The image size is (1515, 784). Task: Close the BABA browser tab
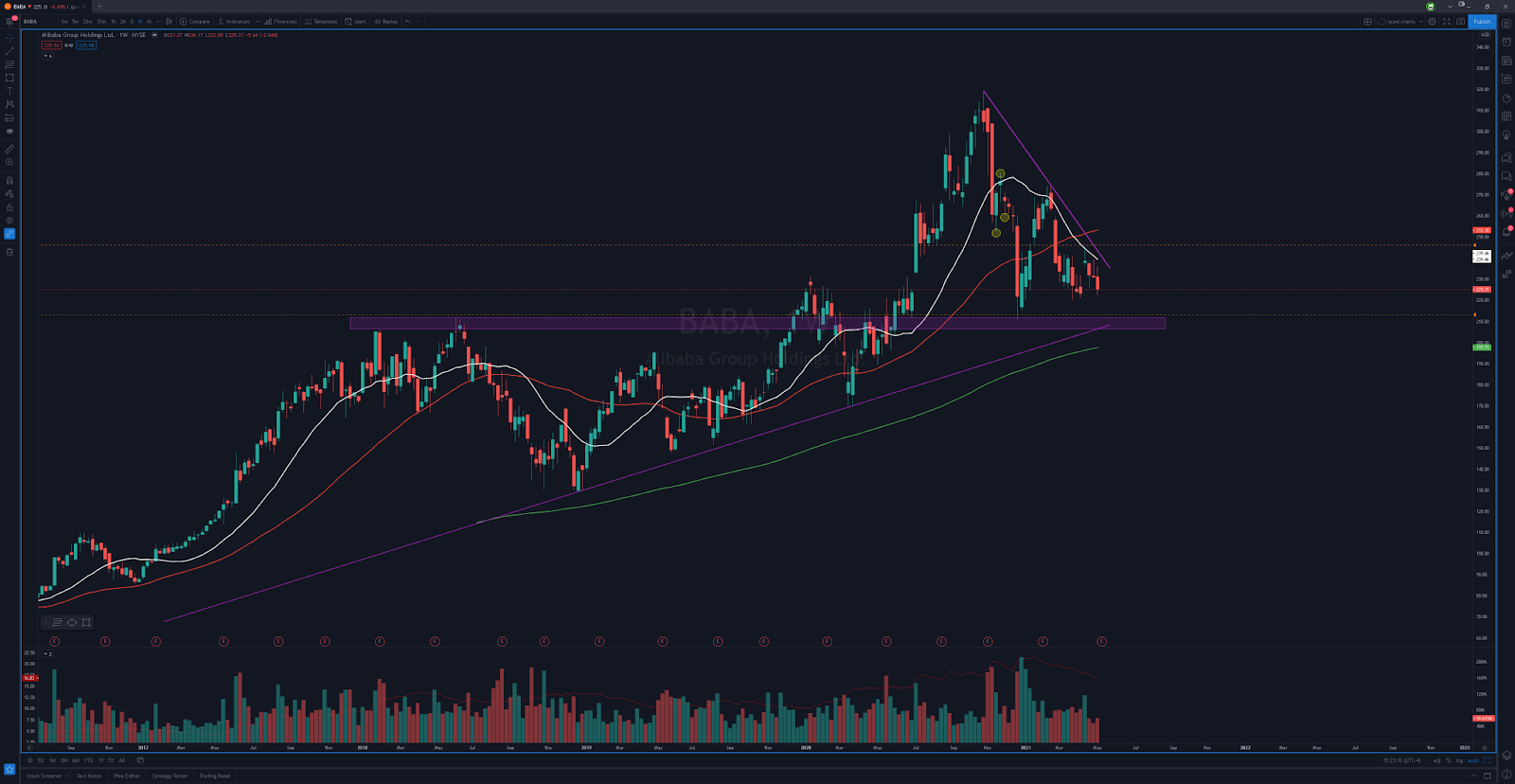click(x=84, y=7)
